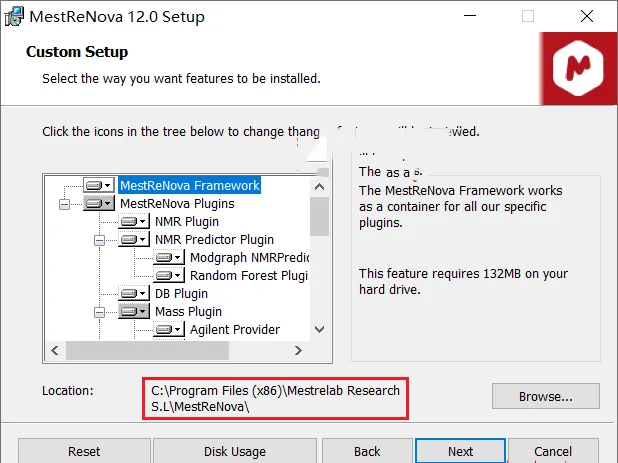The height and width of the screenshot is (463, 618).
Task: Click feature tree scroll left arrow
Action: click(x=55, y=350)
